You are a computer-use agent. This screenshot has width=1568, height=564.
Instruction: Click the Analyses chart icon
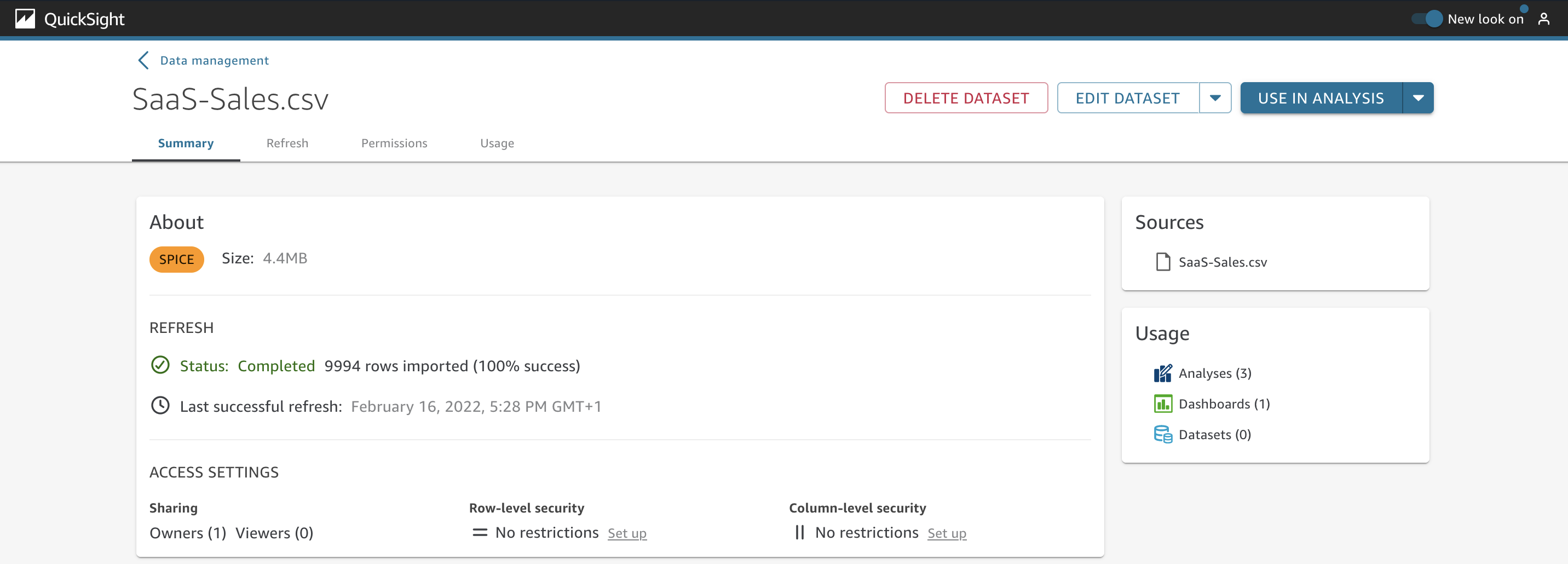[x=1162, y=373]
